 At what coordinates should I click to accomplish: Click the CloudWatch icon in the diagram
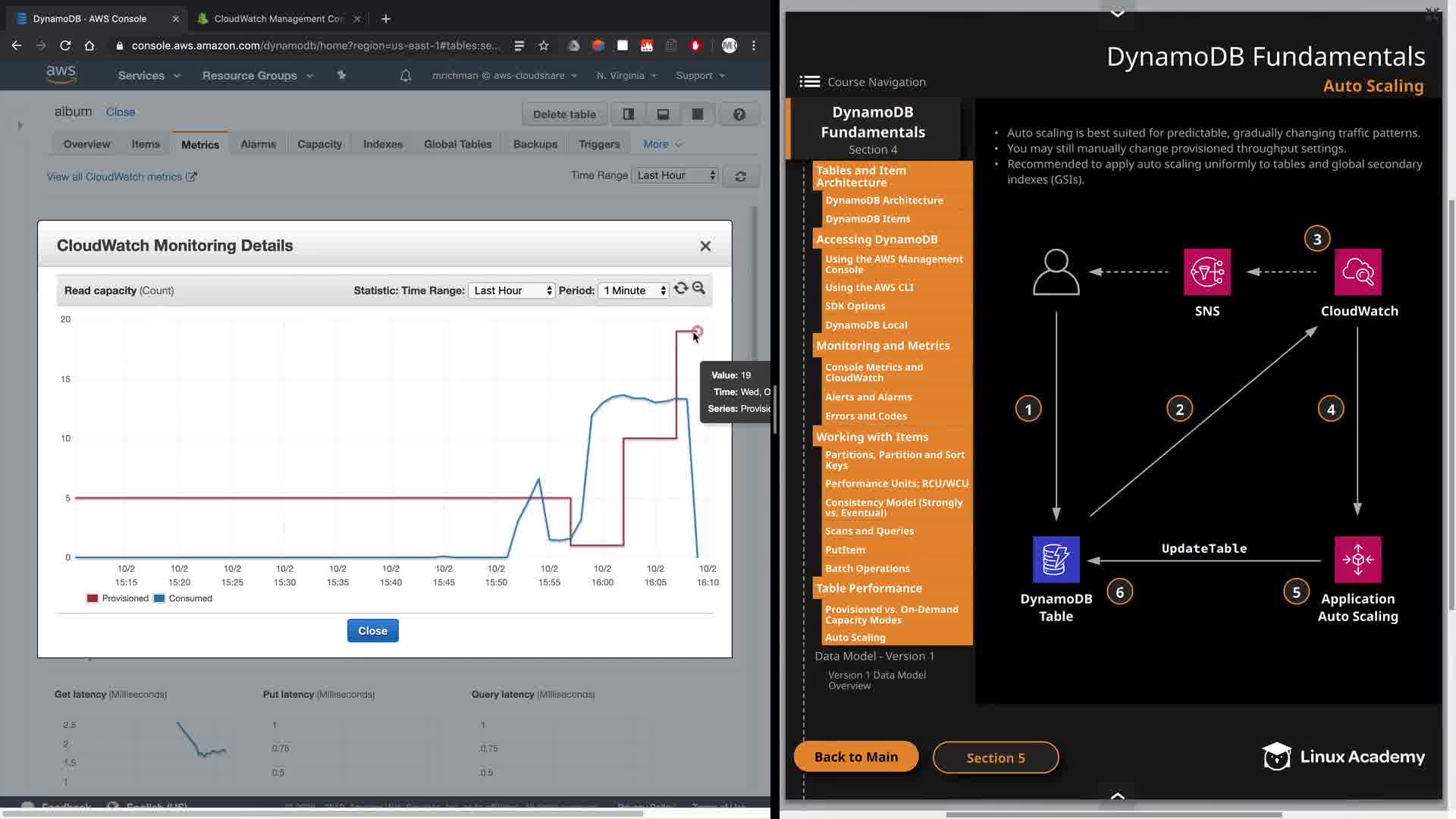coord(1357,271)
